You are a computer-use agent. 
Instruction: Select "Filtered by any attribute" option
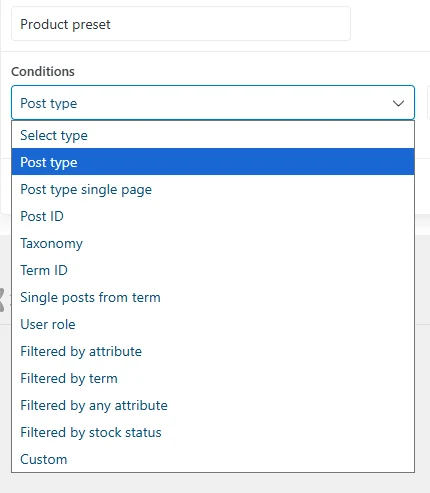tap(213, 405)
